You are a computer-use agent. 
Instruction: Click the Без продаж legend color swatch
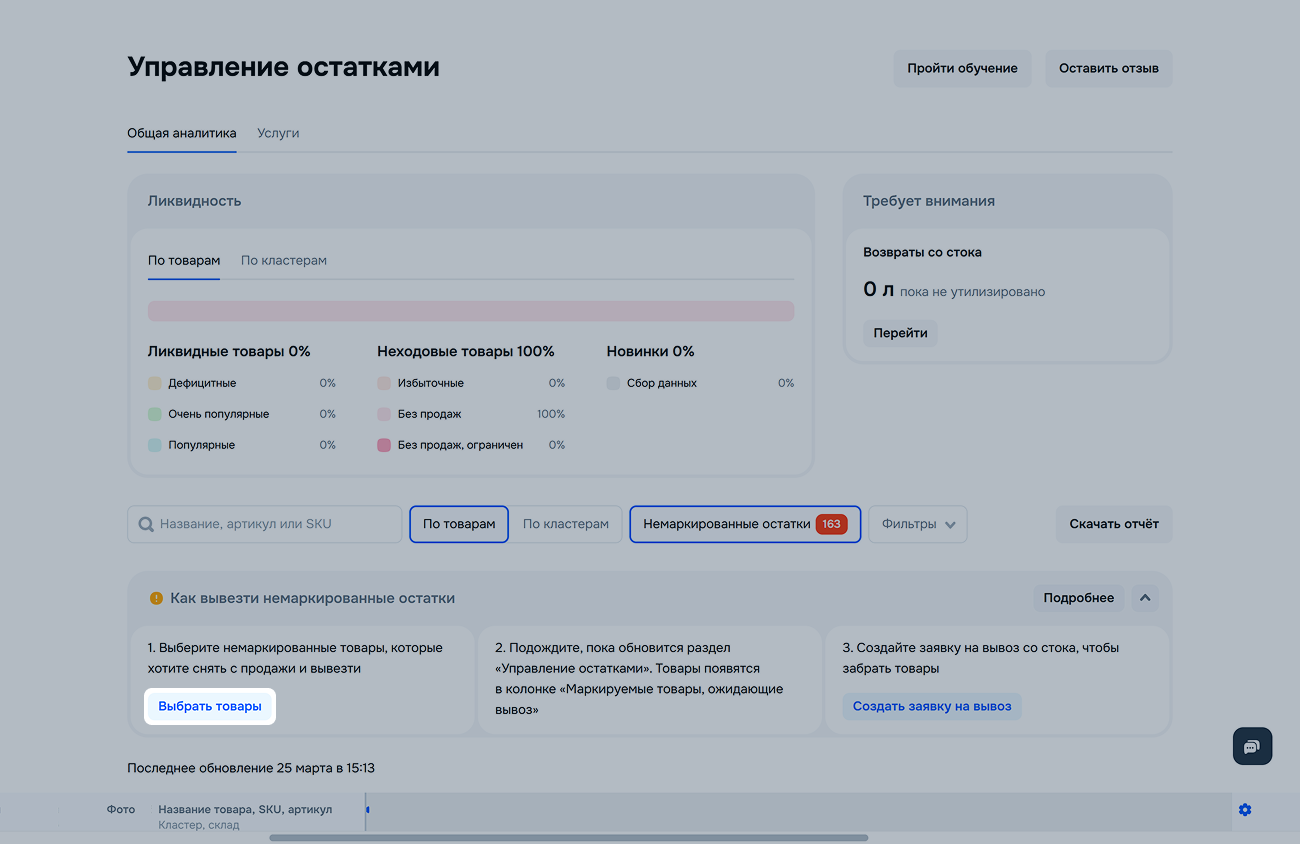click(384, 414)
